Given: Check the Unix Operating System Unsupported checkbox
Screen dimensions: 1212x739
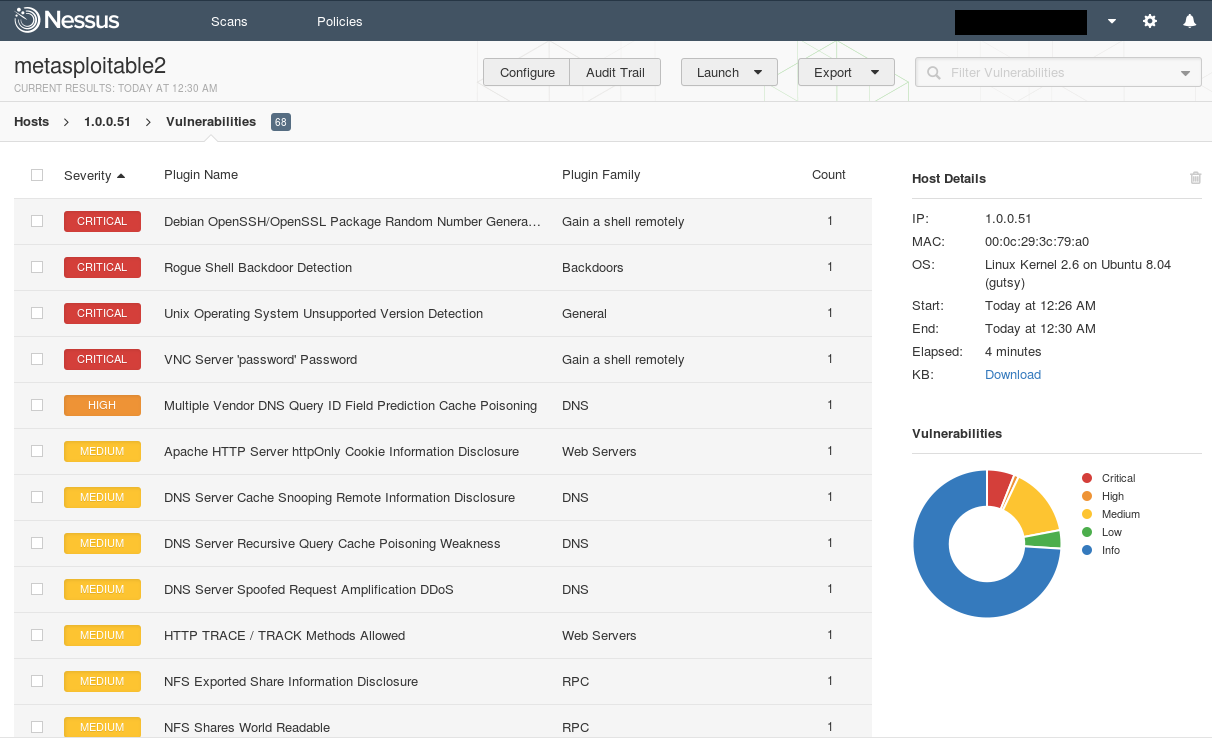Looking at the screenshot, I should (x=37, y=313).
